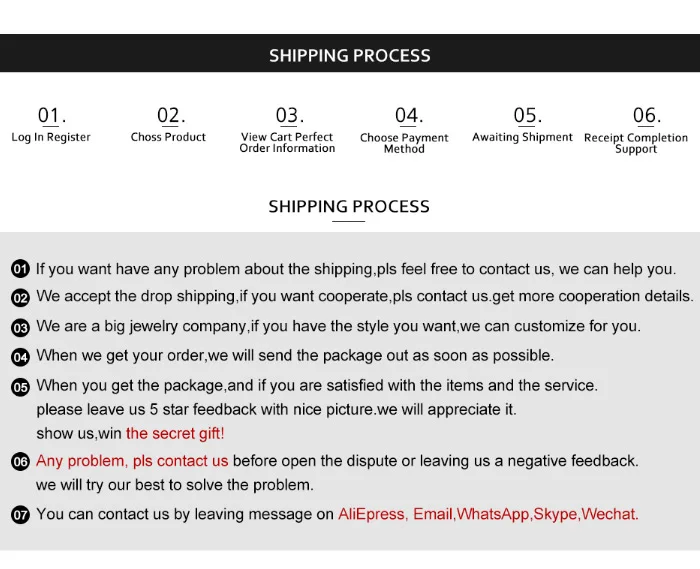This screenshot has height=569, width=700.
Task: Click the black 06 circle bullet icon
Action: [20, 461]
